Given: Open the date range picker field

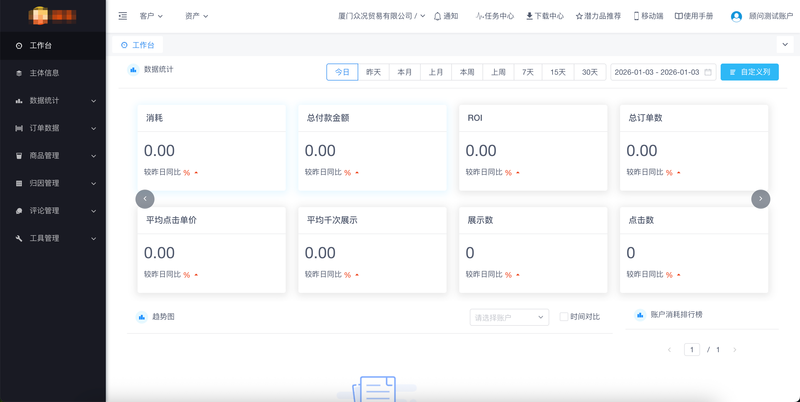Looking at the screenshot, I should click(x=662, y=72).
